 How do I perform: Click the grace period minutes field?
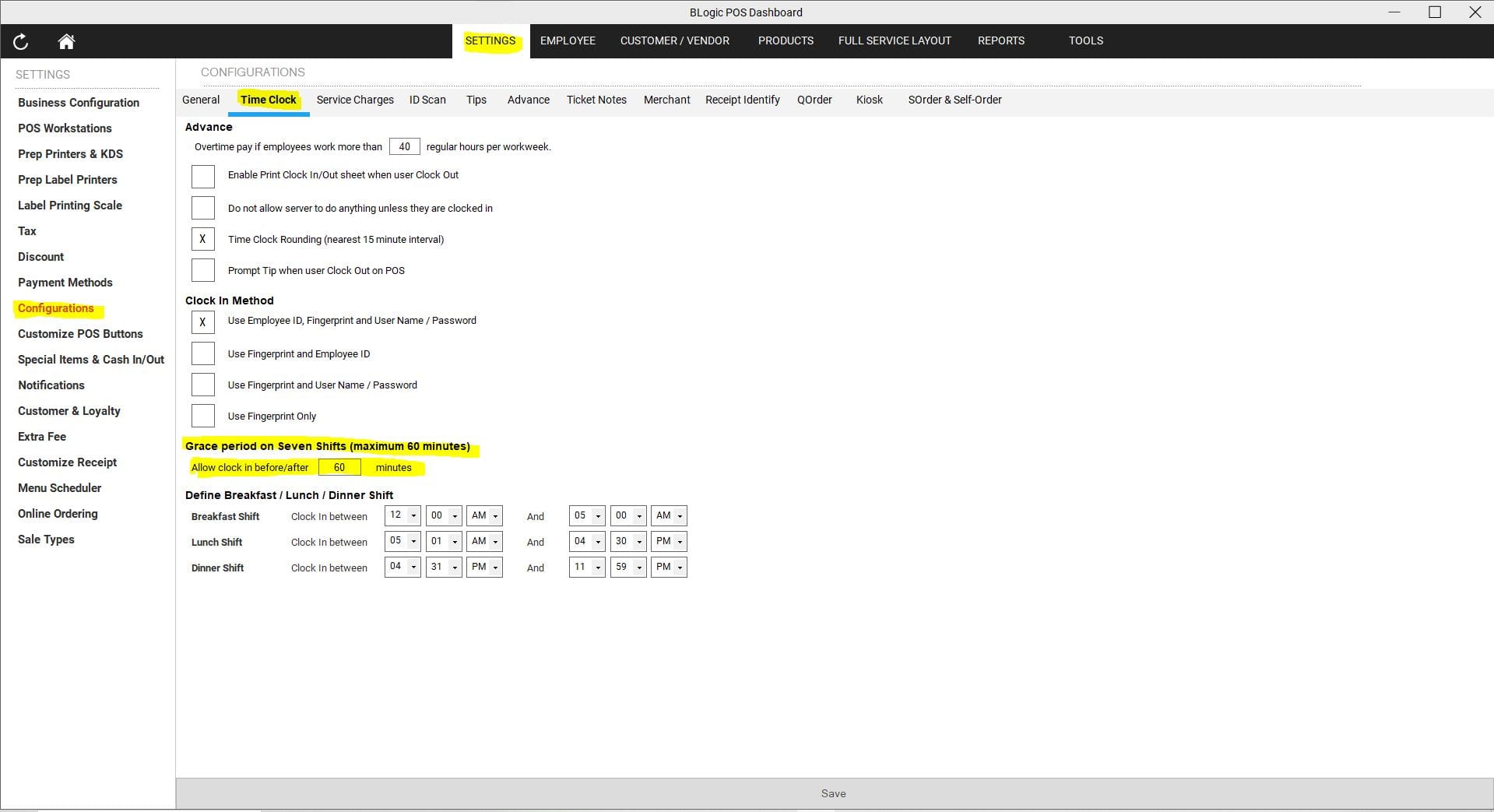coord(339,467)
